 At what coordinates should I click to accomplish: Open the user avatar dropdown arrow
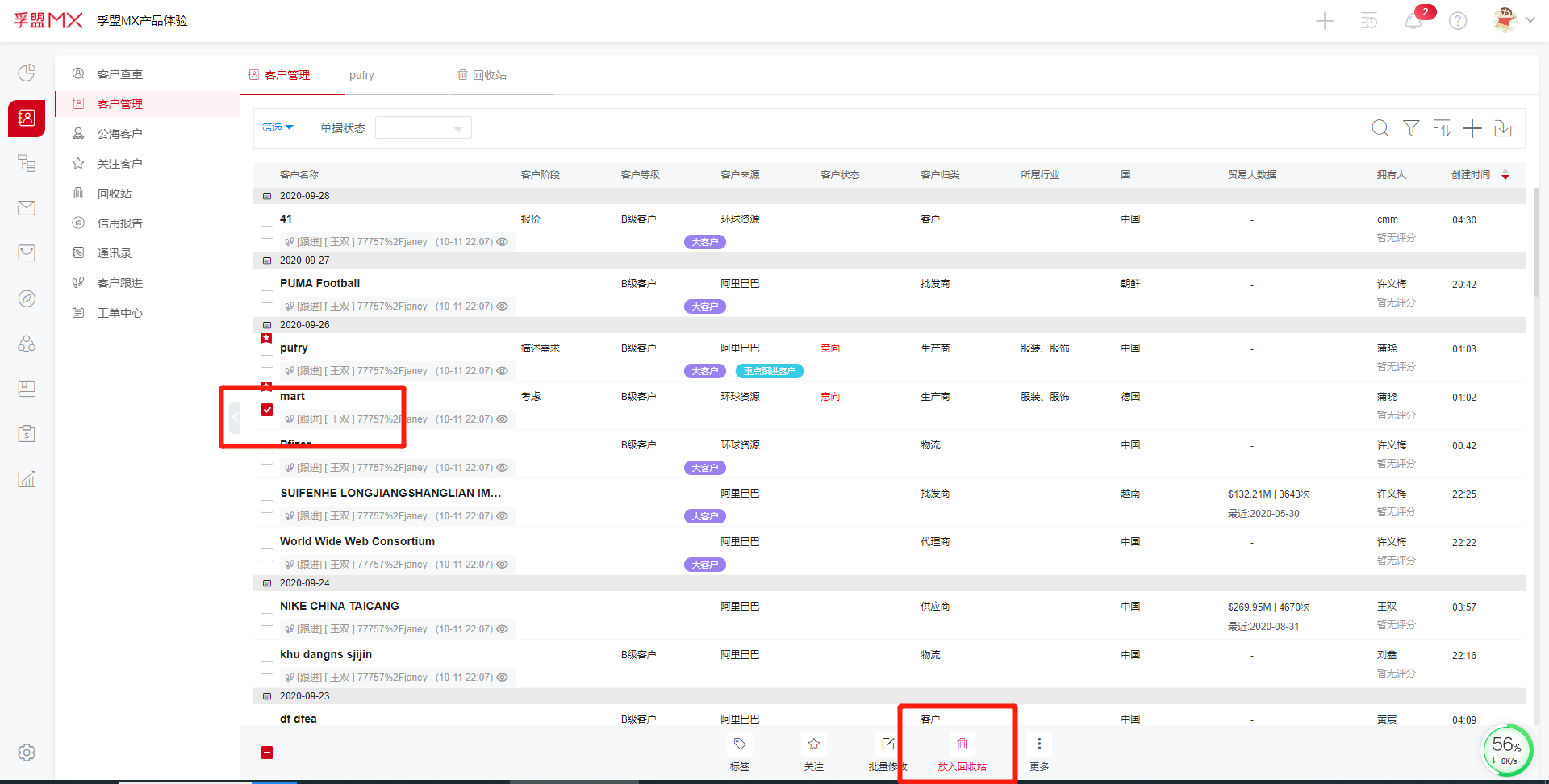tap(1530, 20)
